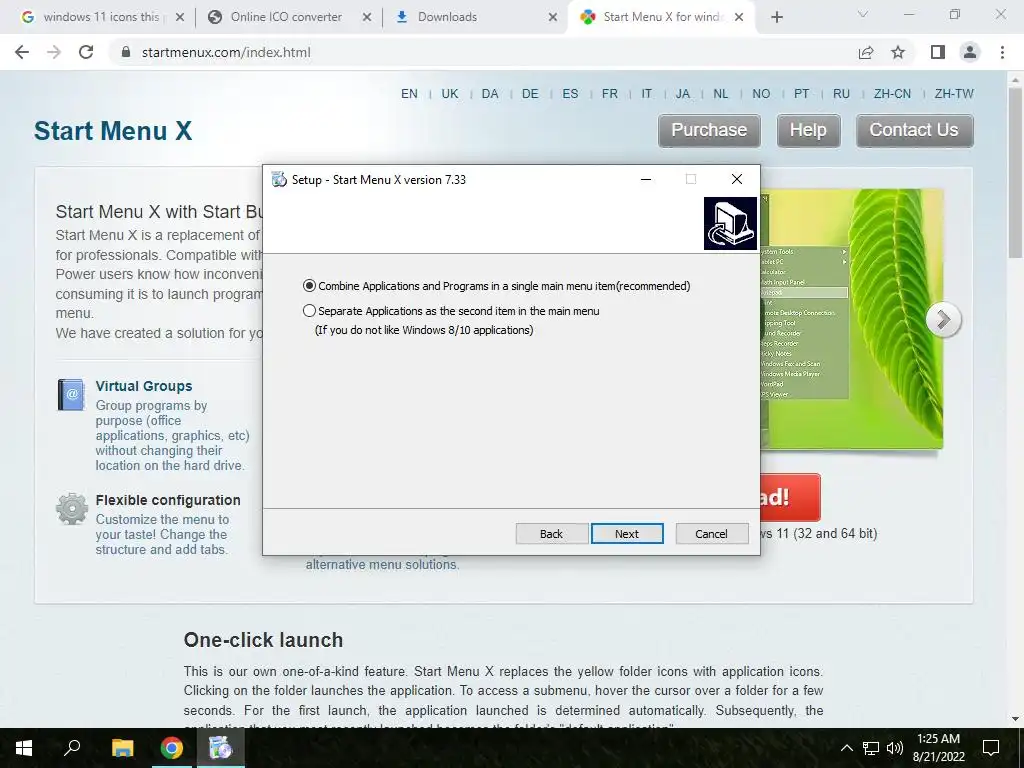Viewport: 1024px width, 768px height.
Task: Switch site language to NO
Action: pos(761,94)
